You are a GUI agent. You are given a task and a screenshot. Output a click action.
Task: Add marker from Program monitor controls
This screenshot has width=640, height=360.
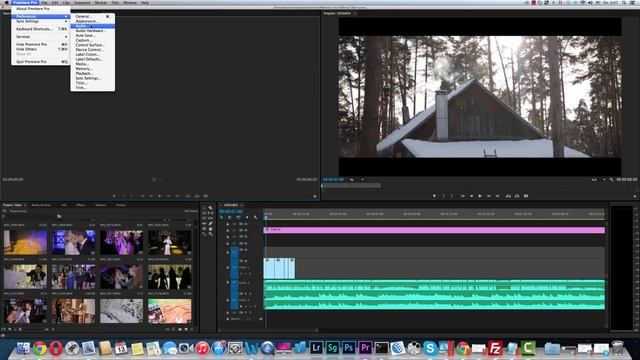[x=434, y=196]
